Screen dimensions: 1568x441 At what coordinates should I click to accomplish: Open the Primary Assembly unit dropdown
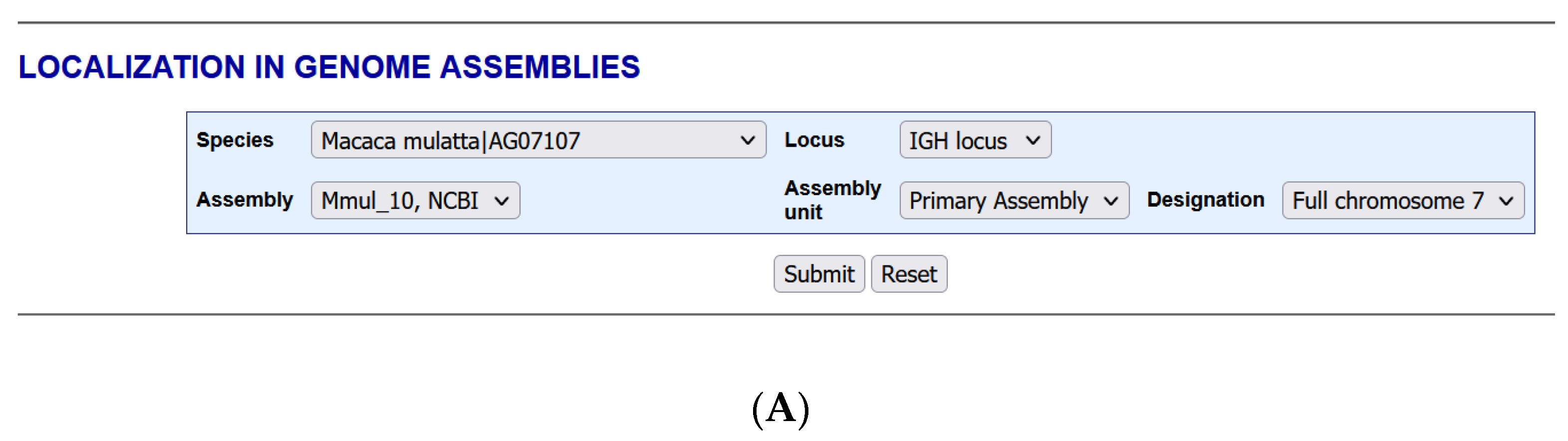[1014, 201]
